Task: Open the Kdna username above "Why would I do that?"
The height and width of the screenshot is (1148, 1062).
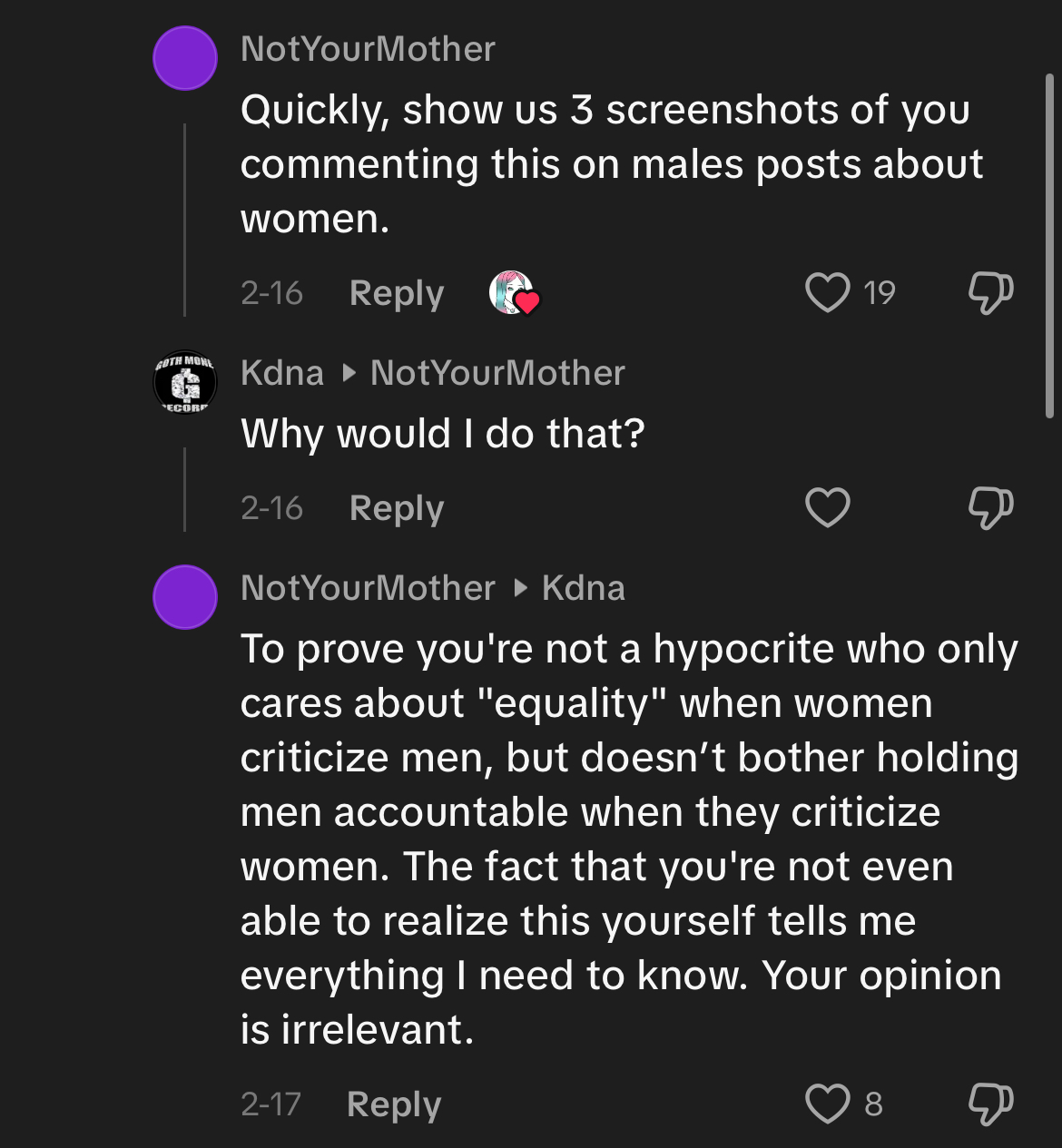Action: coord(282,373)
